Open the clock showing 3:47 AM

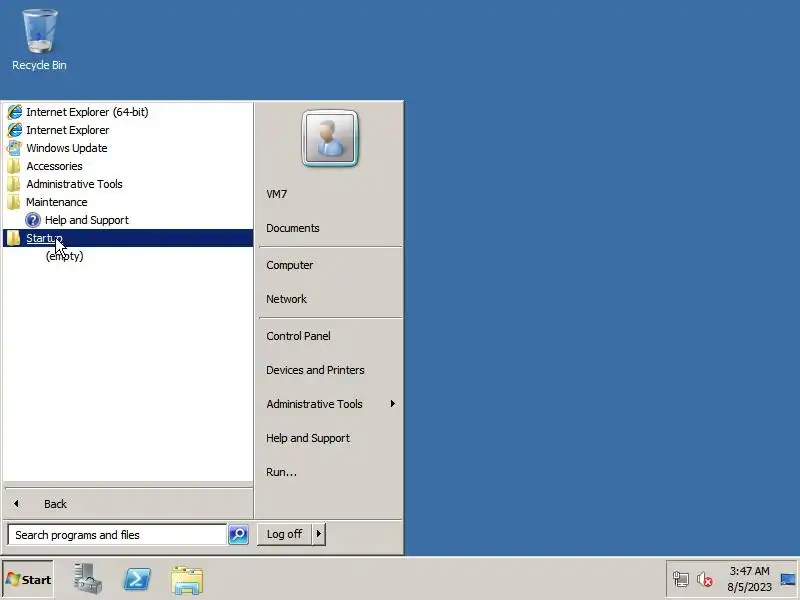pos(749,579)
